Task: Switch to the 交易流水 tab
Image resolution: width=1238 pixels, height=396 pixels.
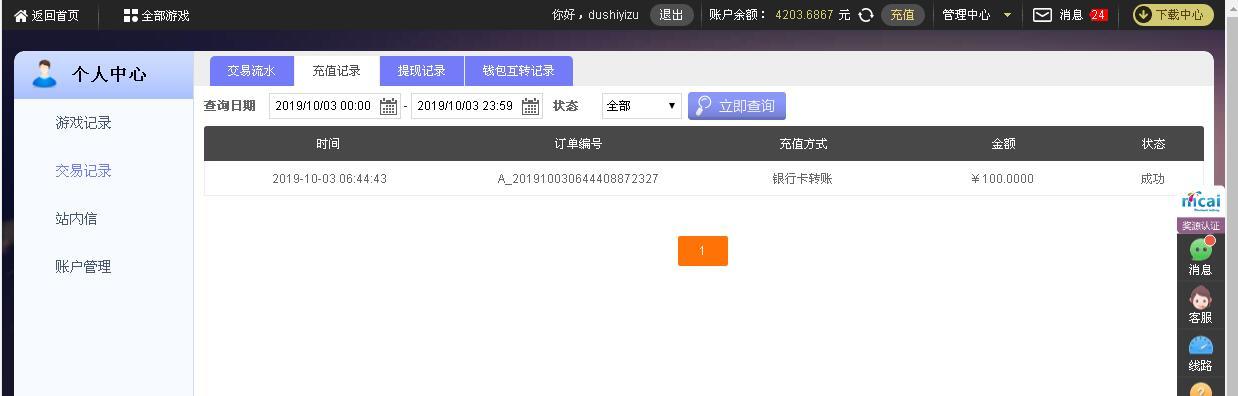Action: coord(251,71)
